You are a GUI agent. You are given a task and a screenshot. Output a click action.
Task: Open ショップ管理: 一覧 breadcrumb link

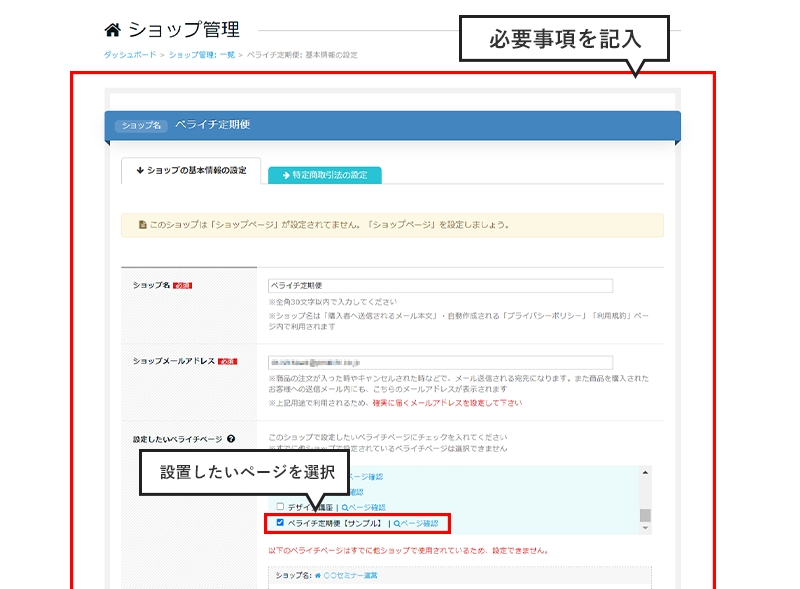point(201,55)
